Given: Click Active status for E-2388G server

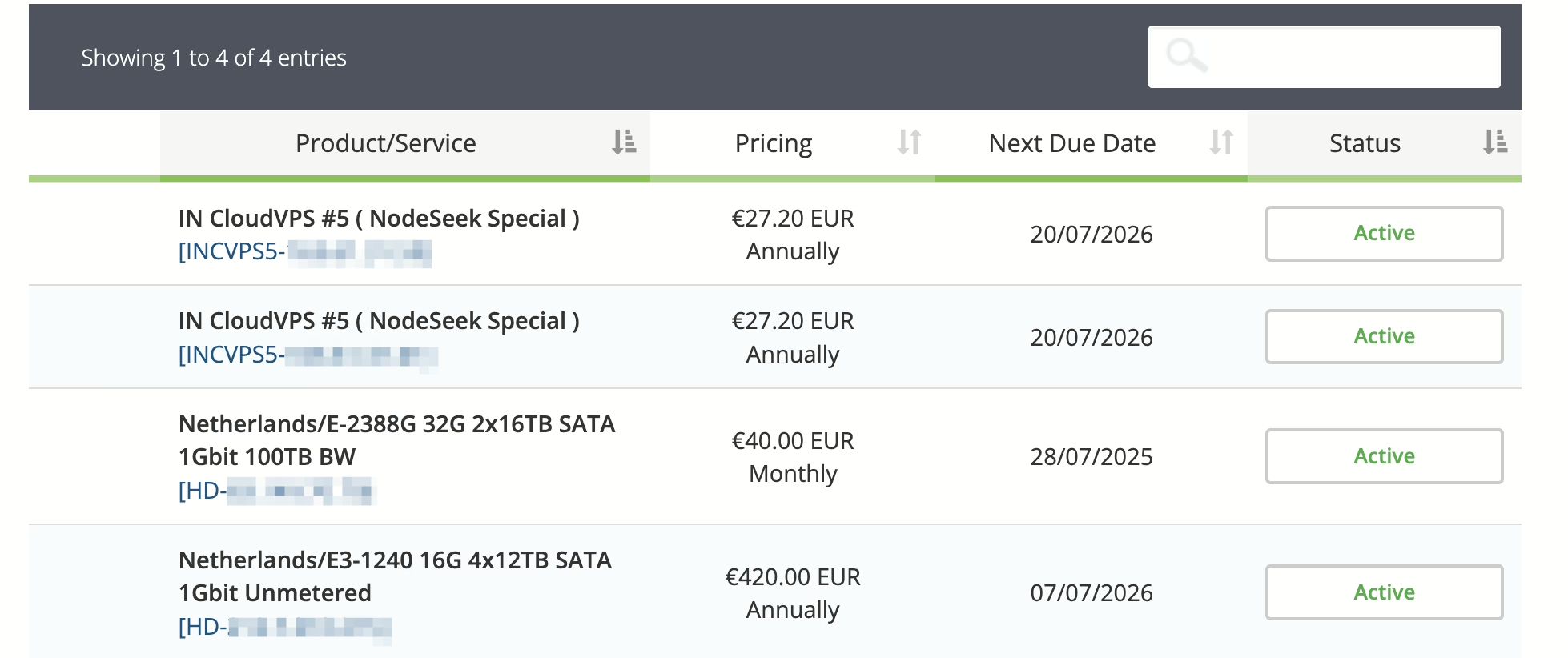Looking at the screenshot, I should click(1384, 456).
